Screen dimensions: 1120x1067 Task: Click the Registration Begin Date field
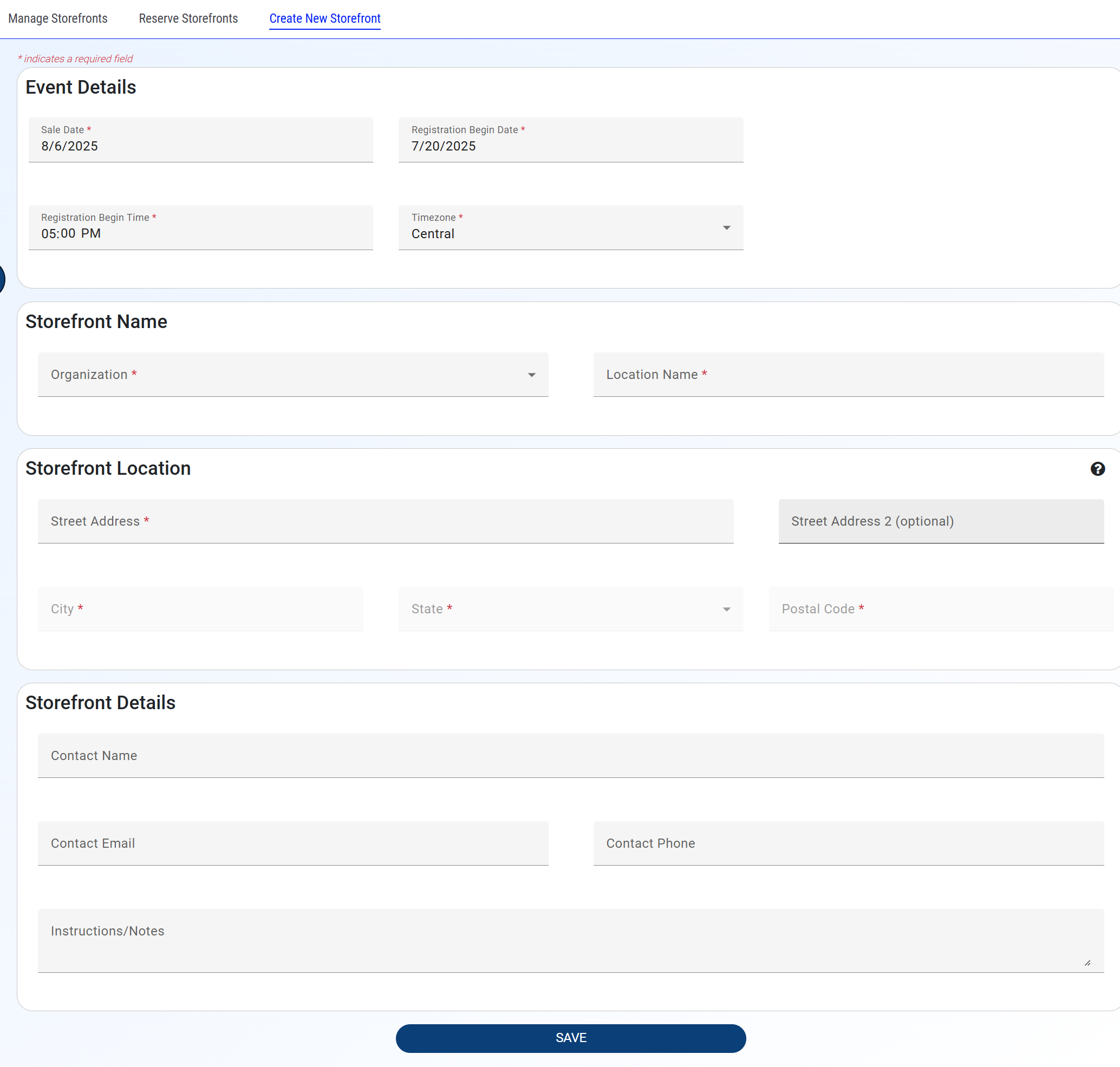570,141
